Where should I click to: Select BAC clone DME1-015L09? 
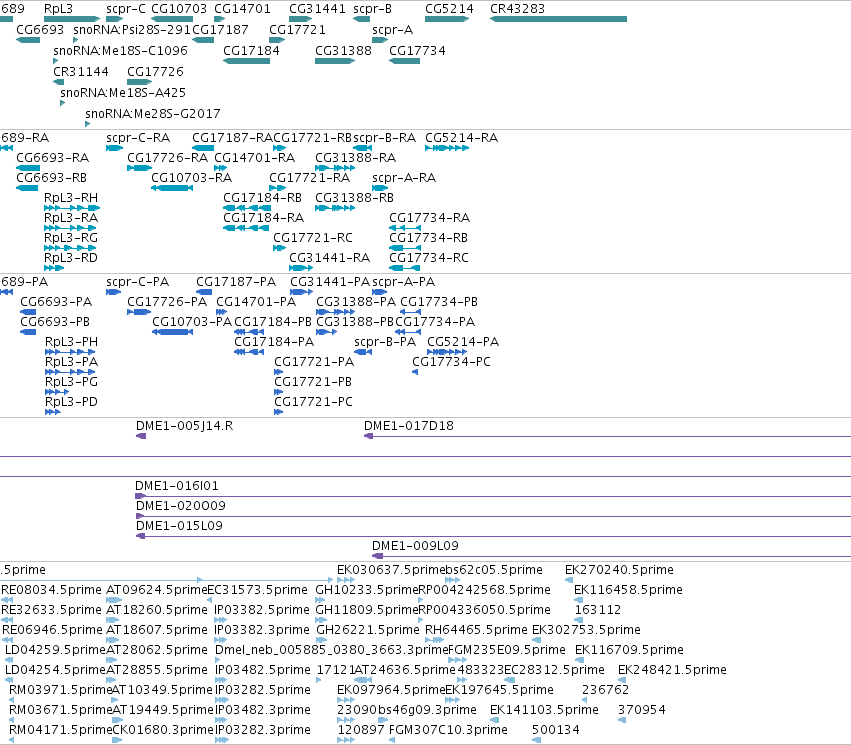point(179,526)
